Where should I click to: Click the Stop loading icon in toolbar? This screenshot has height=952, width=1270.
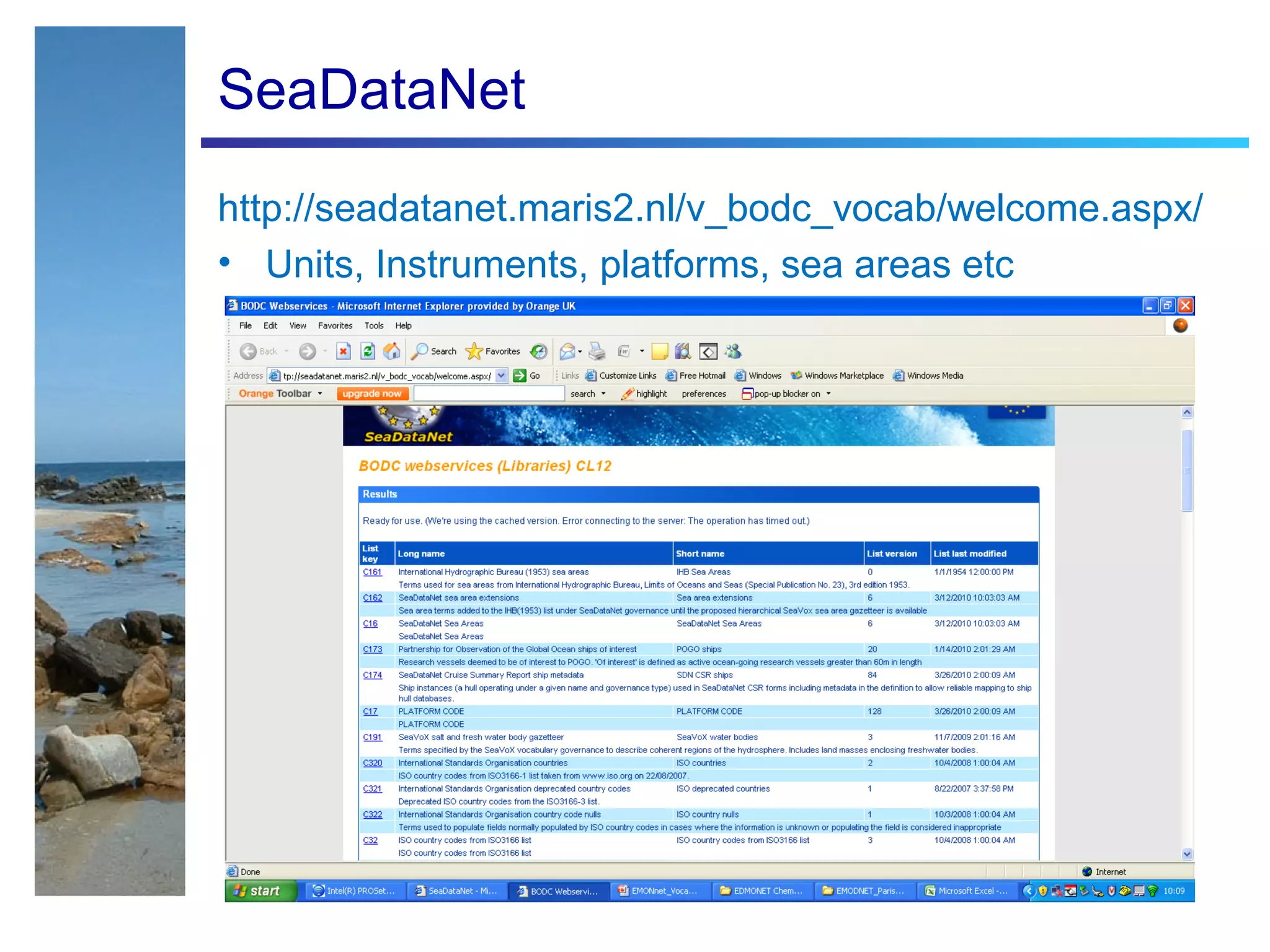coord(343,351)
